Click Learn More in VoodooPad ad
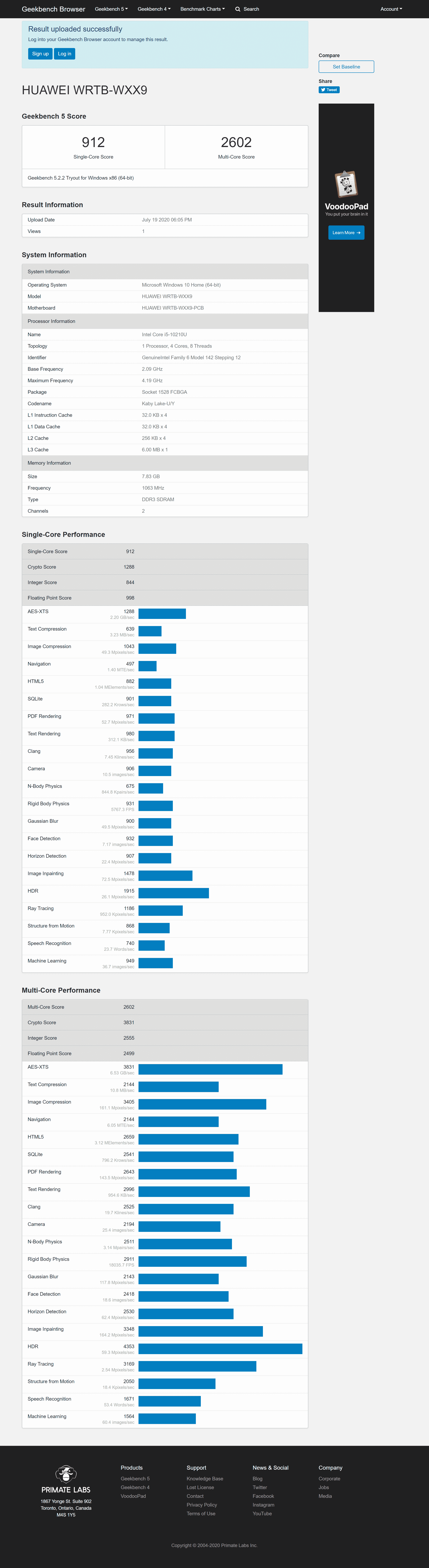This screenshot has height=1568, width=429. (x=346, y=233)
